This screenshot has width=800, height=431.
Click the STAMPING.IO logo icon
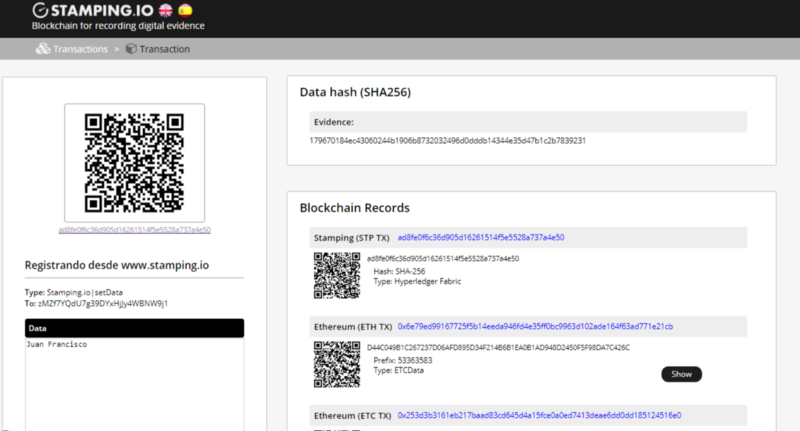[40, 10]
